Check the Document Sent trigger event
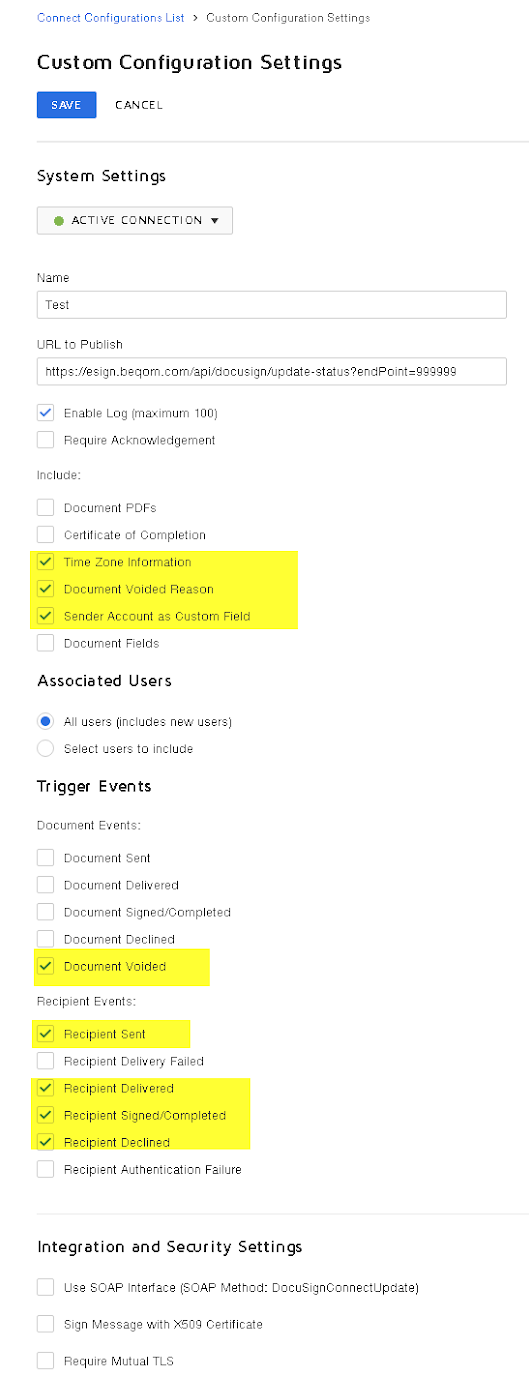Image resolution: width=529 pixels, height=1393 pixels. [x=45, y=858]
